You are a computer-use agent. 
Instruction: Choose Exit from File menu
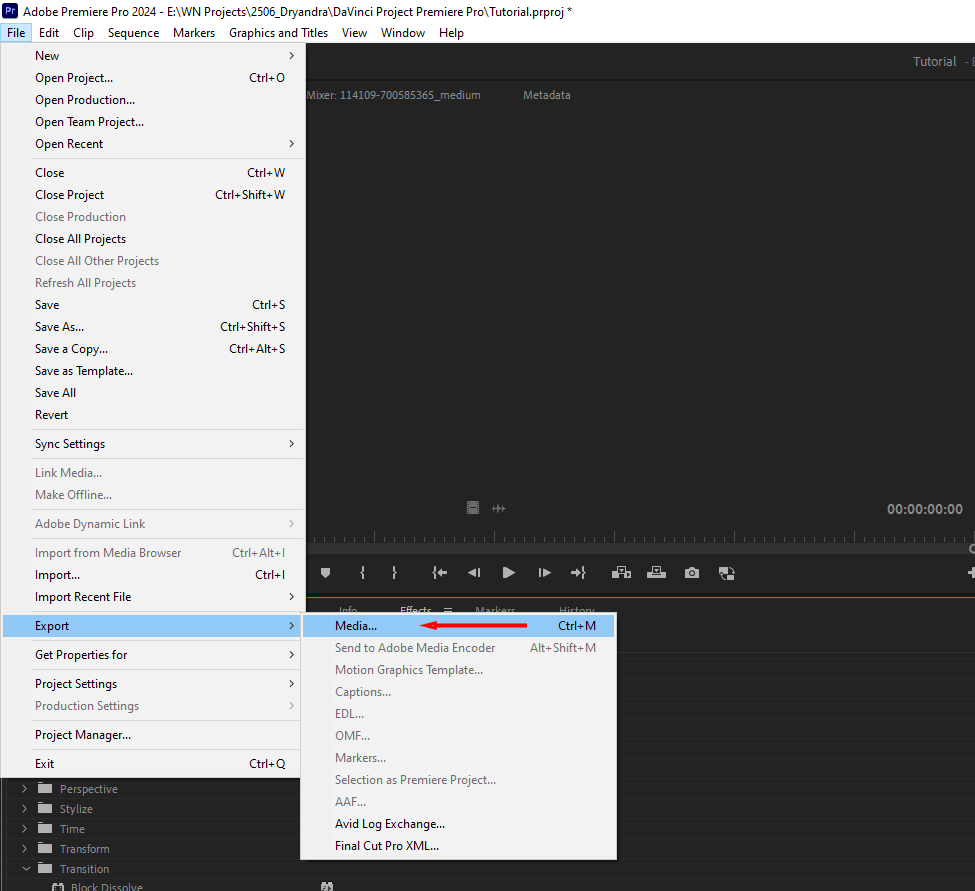(152, 764)
